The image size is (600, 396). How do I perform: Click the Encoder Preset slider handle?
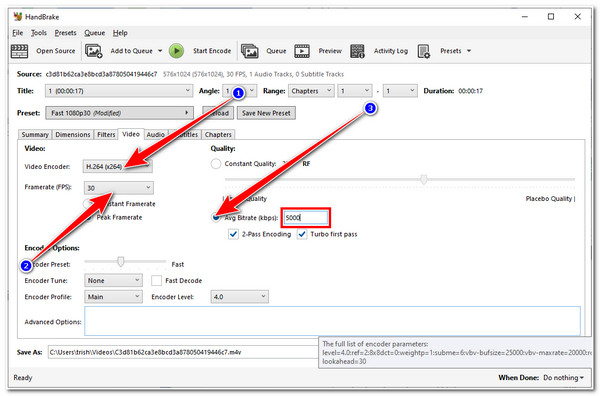pyautogui.click(x=121, y=262)
